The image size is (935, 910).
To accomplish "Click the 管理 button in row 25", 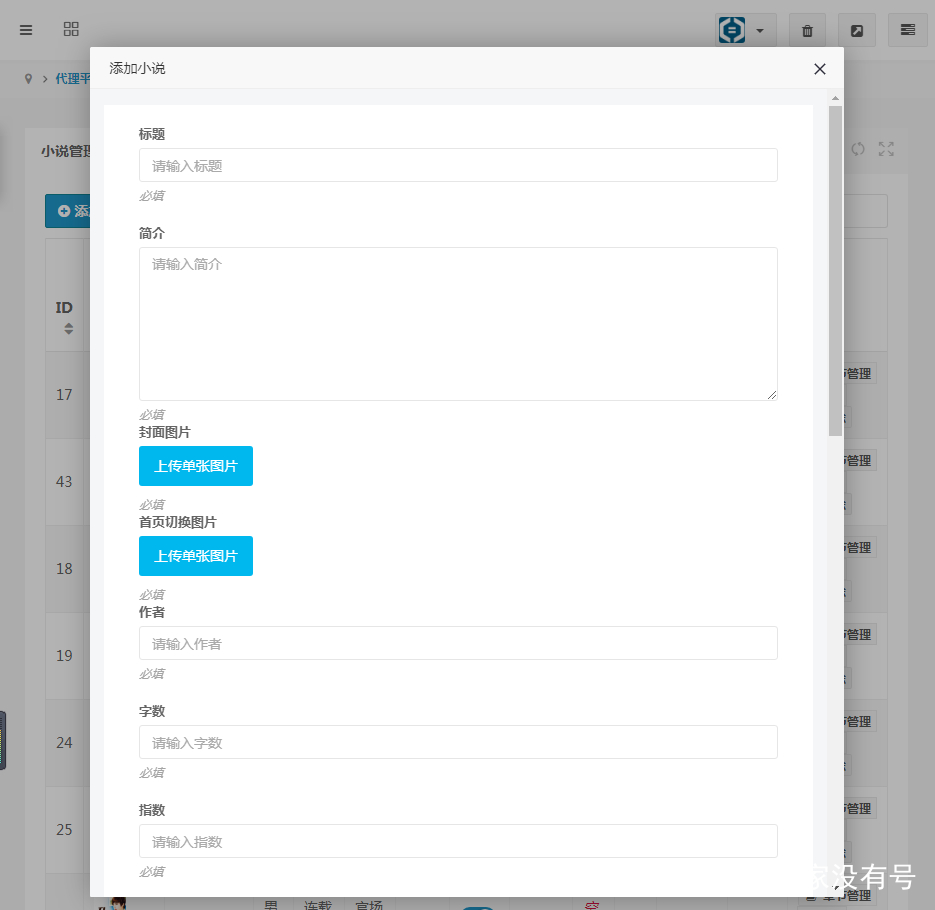I will [x=859, y=809].
